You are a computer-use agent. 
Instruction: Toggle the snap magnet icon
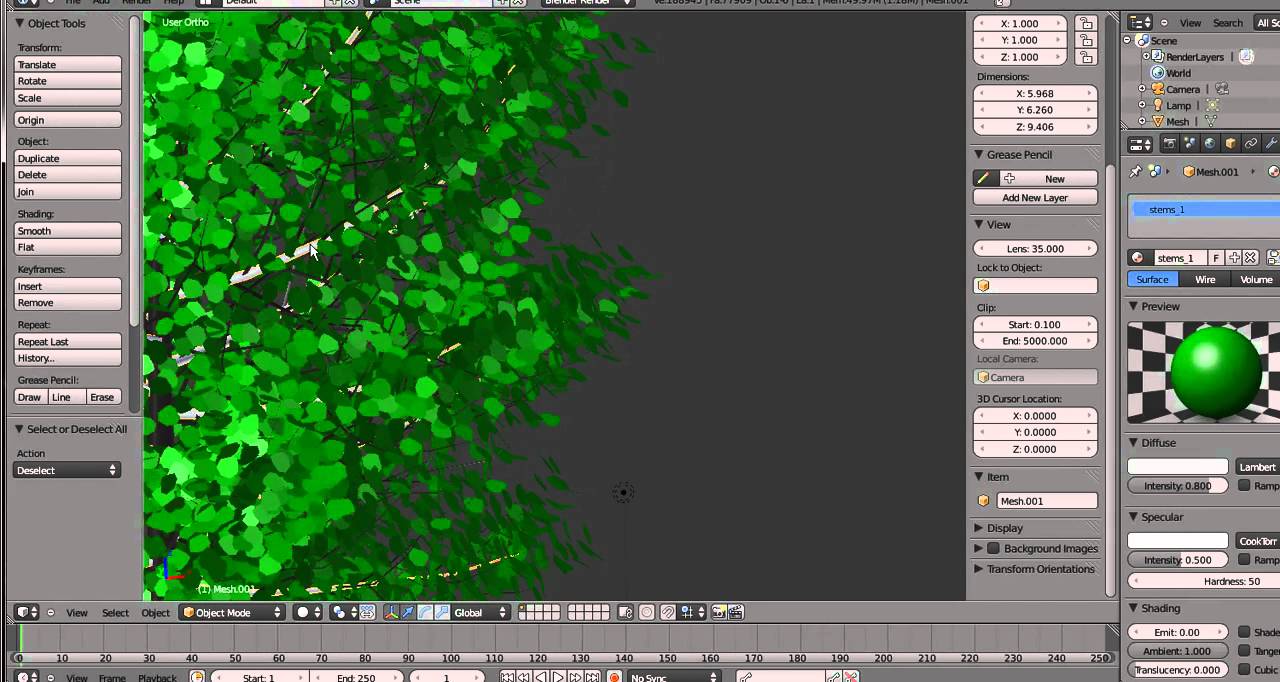[668, 612]
